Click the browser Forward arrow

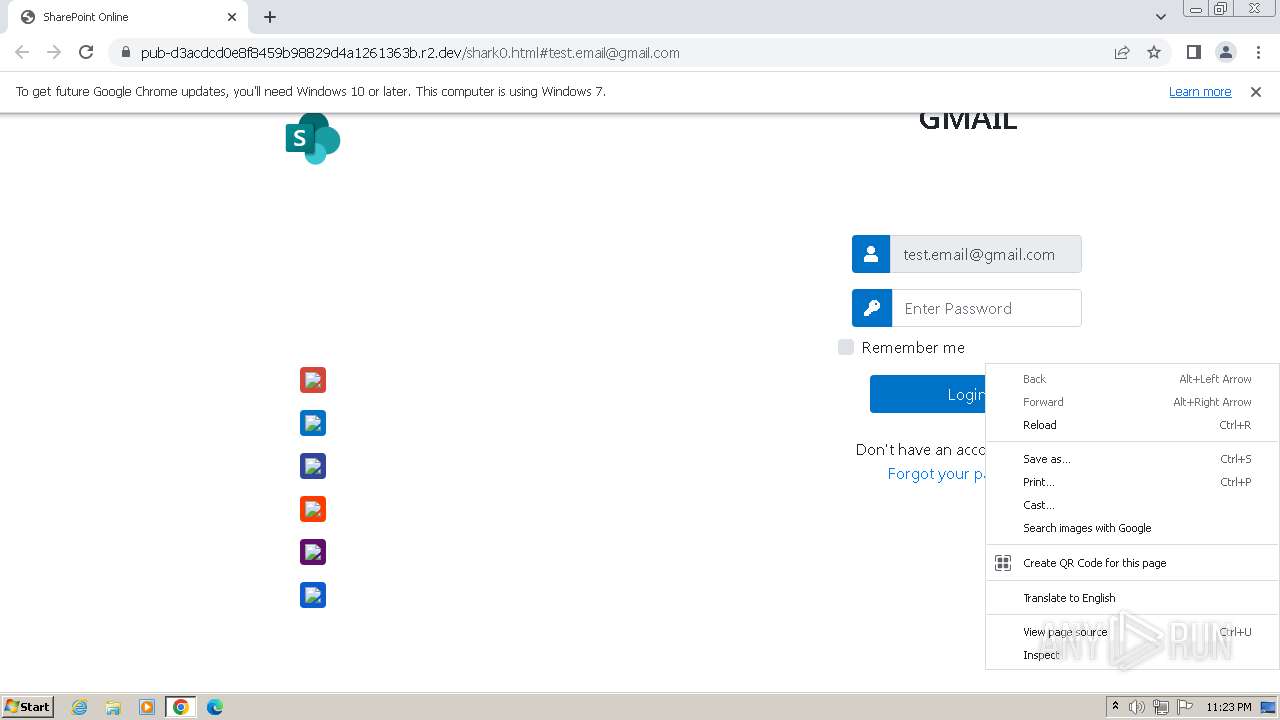pyautogui.click(x=54, y=53)
